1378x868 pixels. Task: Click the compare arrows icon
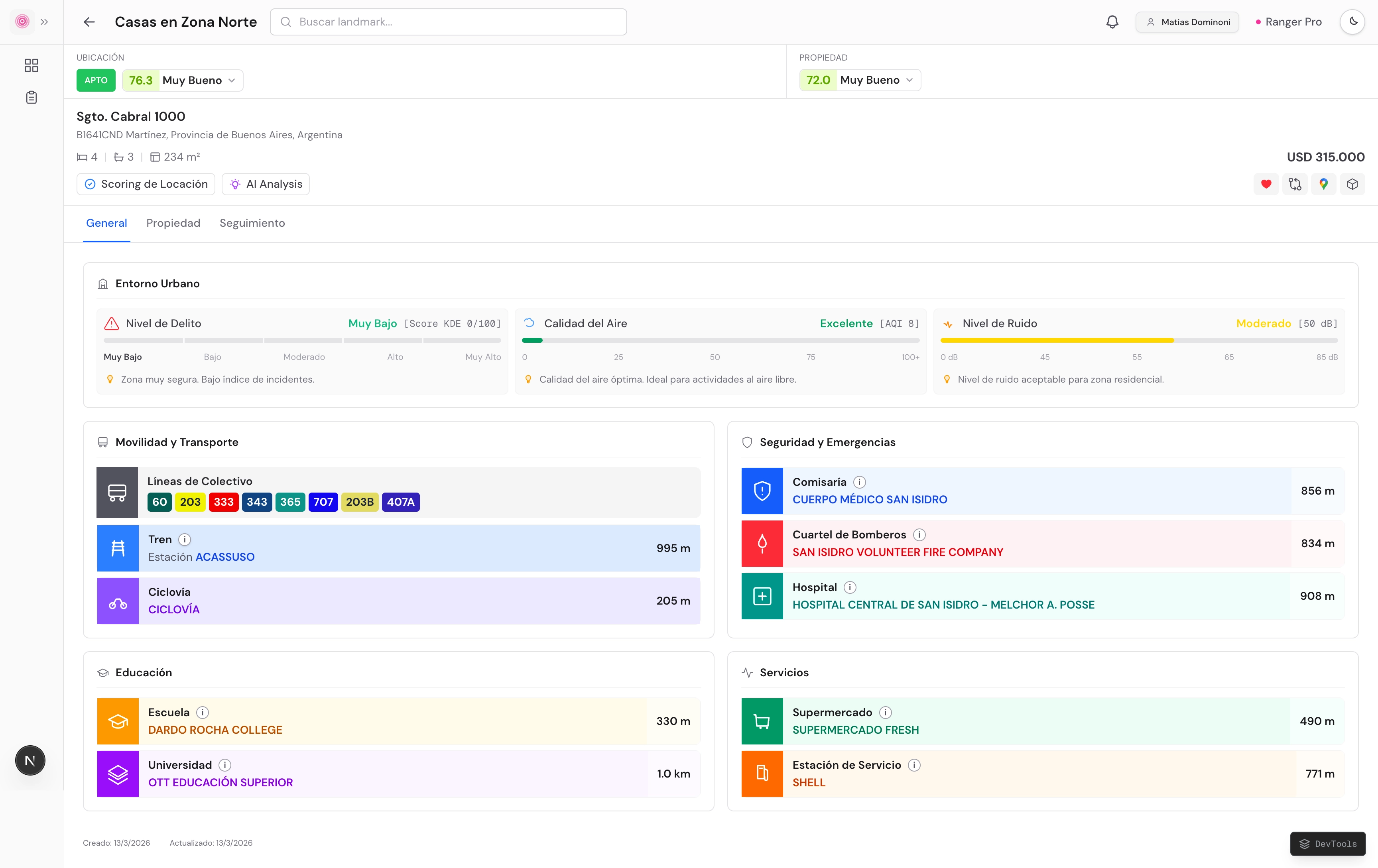click(1294, 184)
